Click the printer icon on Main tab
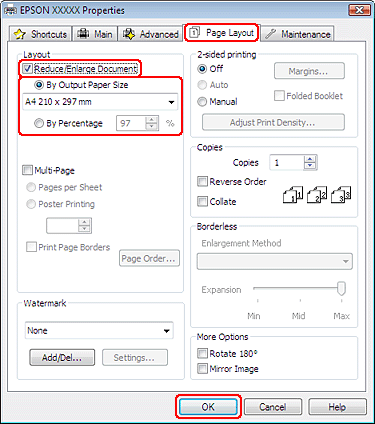 pyautogui.click(x=83, y=34)
